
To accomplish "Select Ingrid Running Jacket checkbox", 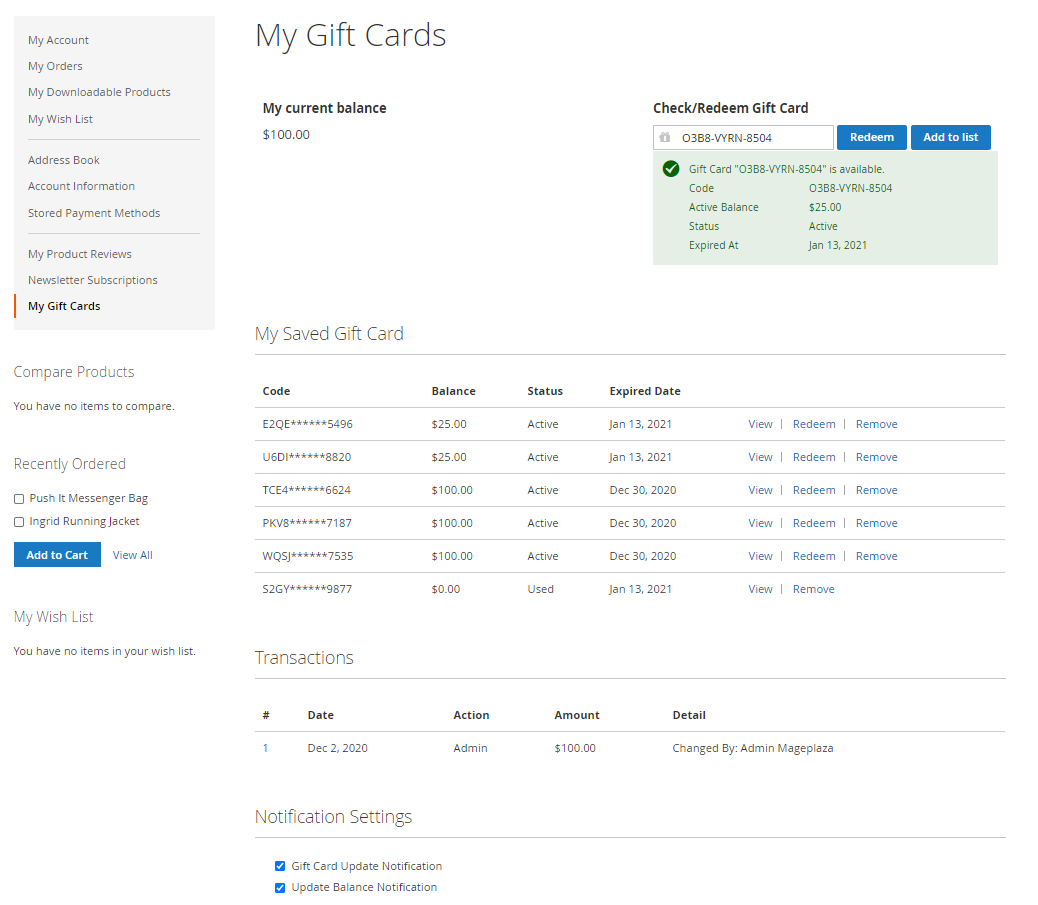I will click(19, 522).
